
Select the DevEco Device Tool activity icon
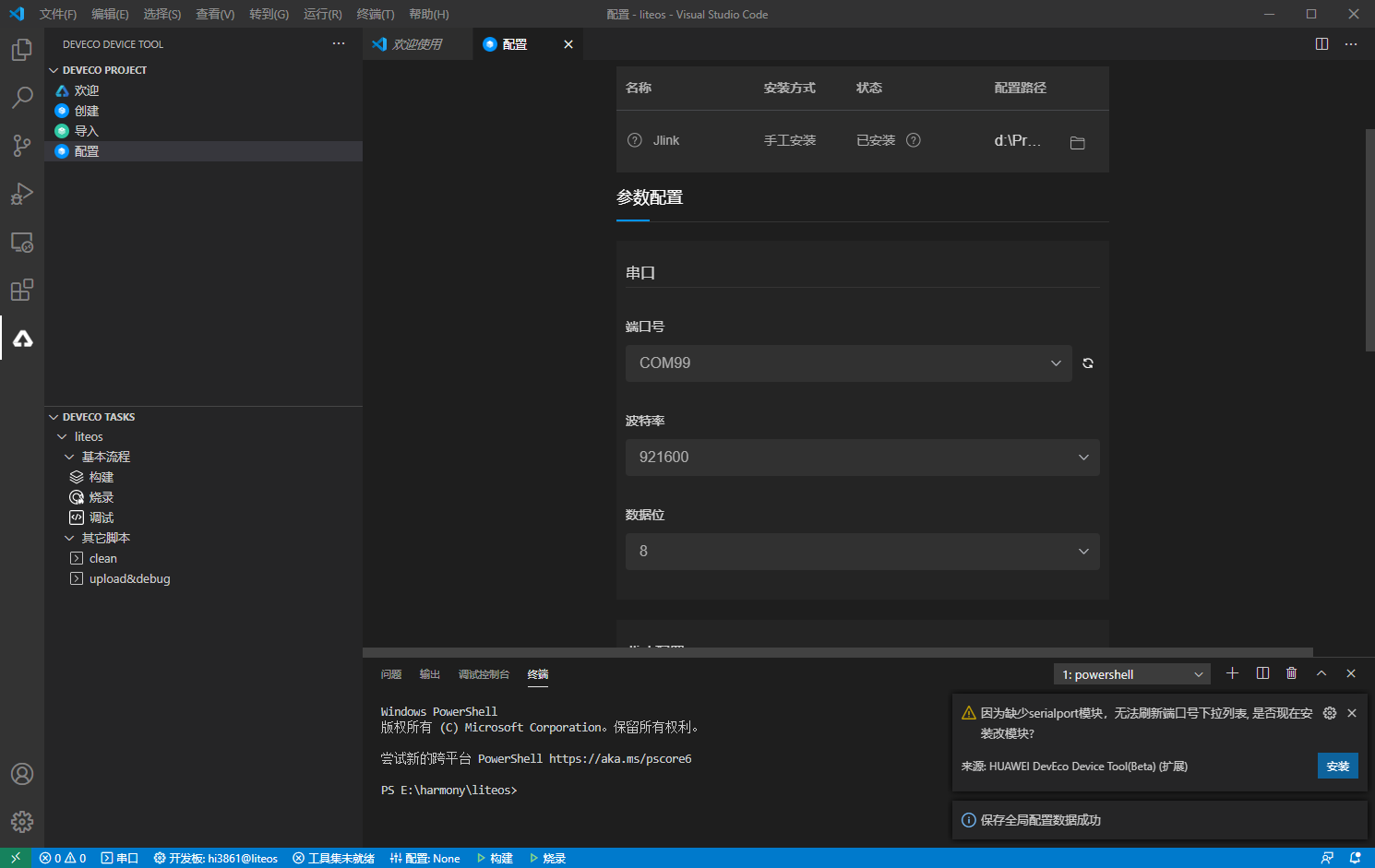(22, 339)
